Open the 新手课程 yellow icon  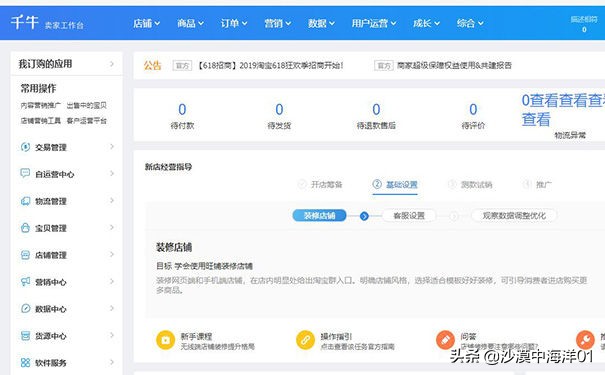click(x=166, y=340)
